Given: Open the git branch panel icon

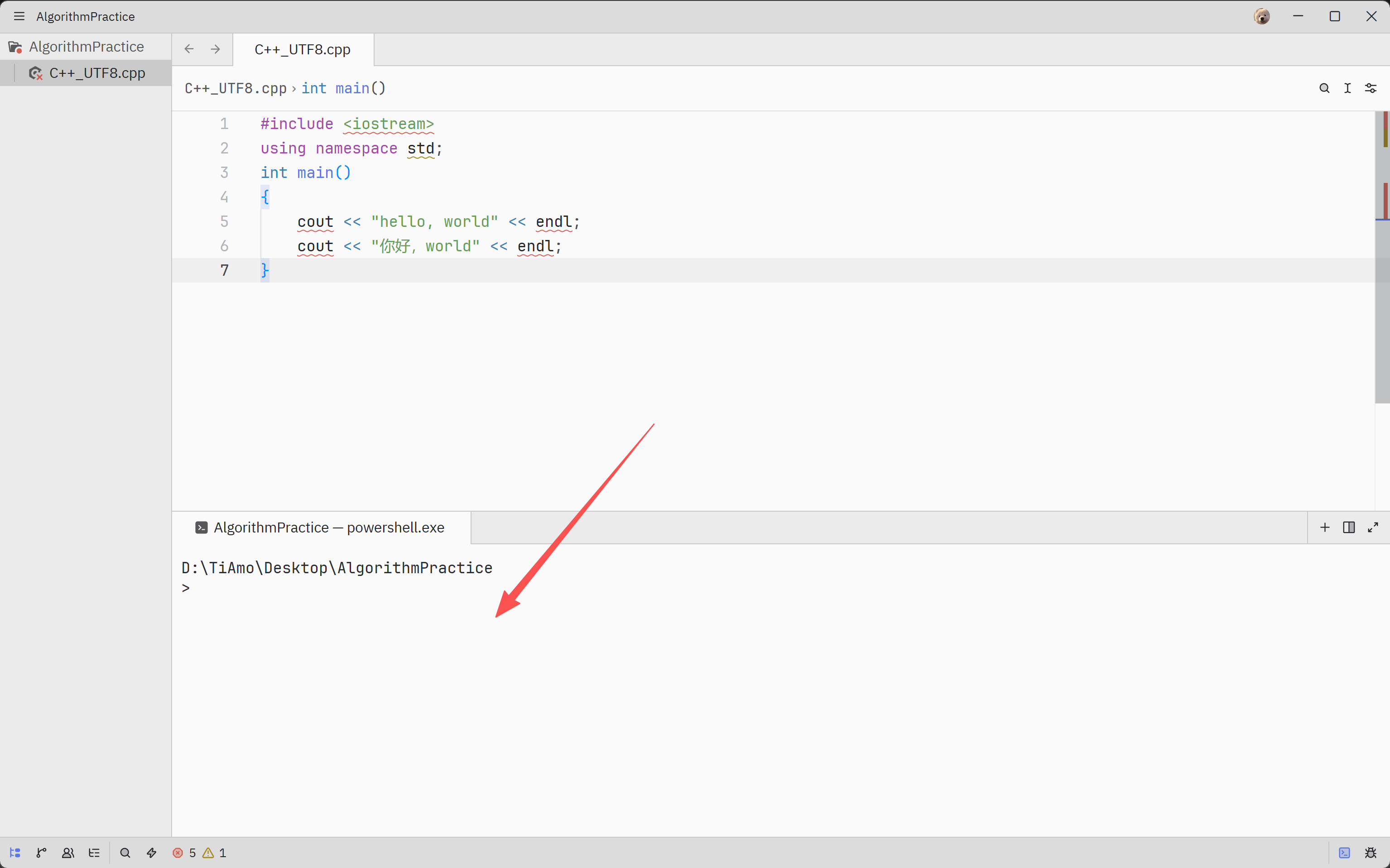Looking at the screenshot, I should pyautogui.click(x=41, y=853).
